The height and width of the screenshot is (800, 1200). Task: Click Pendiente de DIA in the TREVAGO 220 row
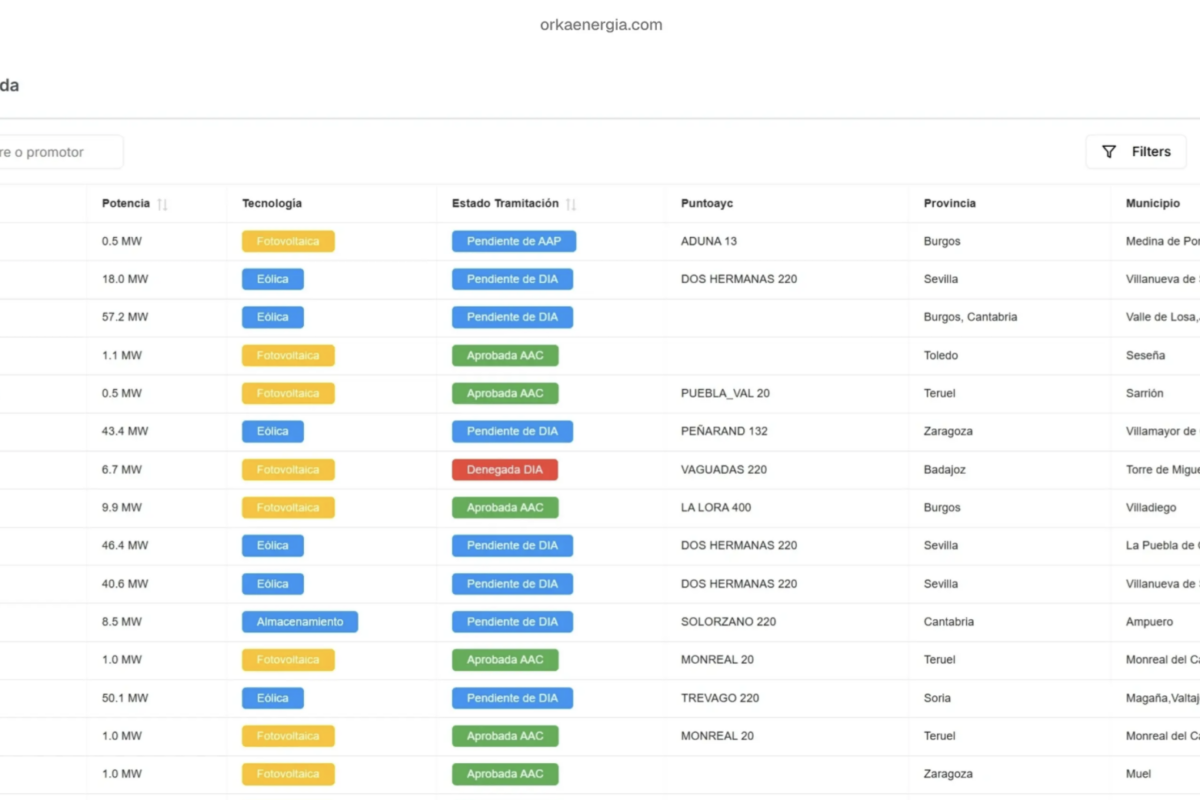(512, 698)
